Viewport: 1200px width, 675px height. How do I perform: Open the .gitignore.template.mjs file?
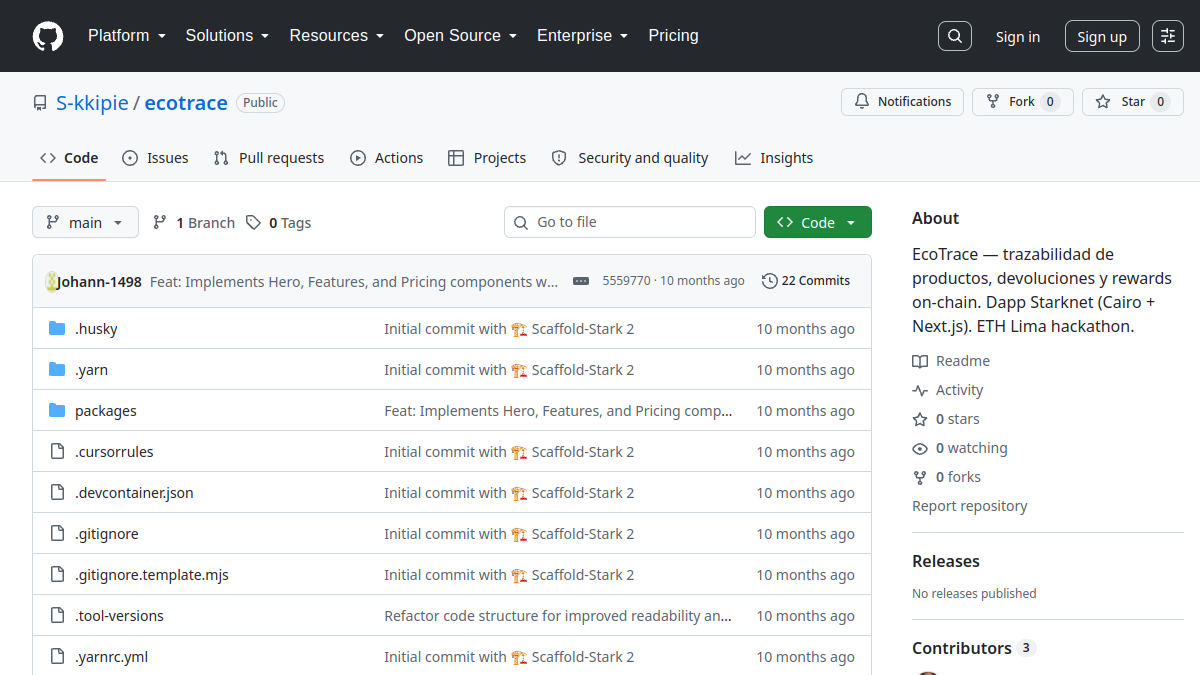(152, 575)
